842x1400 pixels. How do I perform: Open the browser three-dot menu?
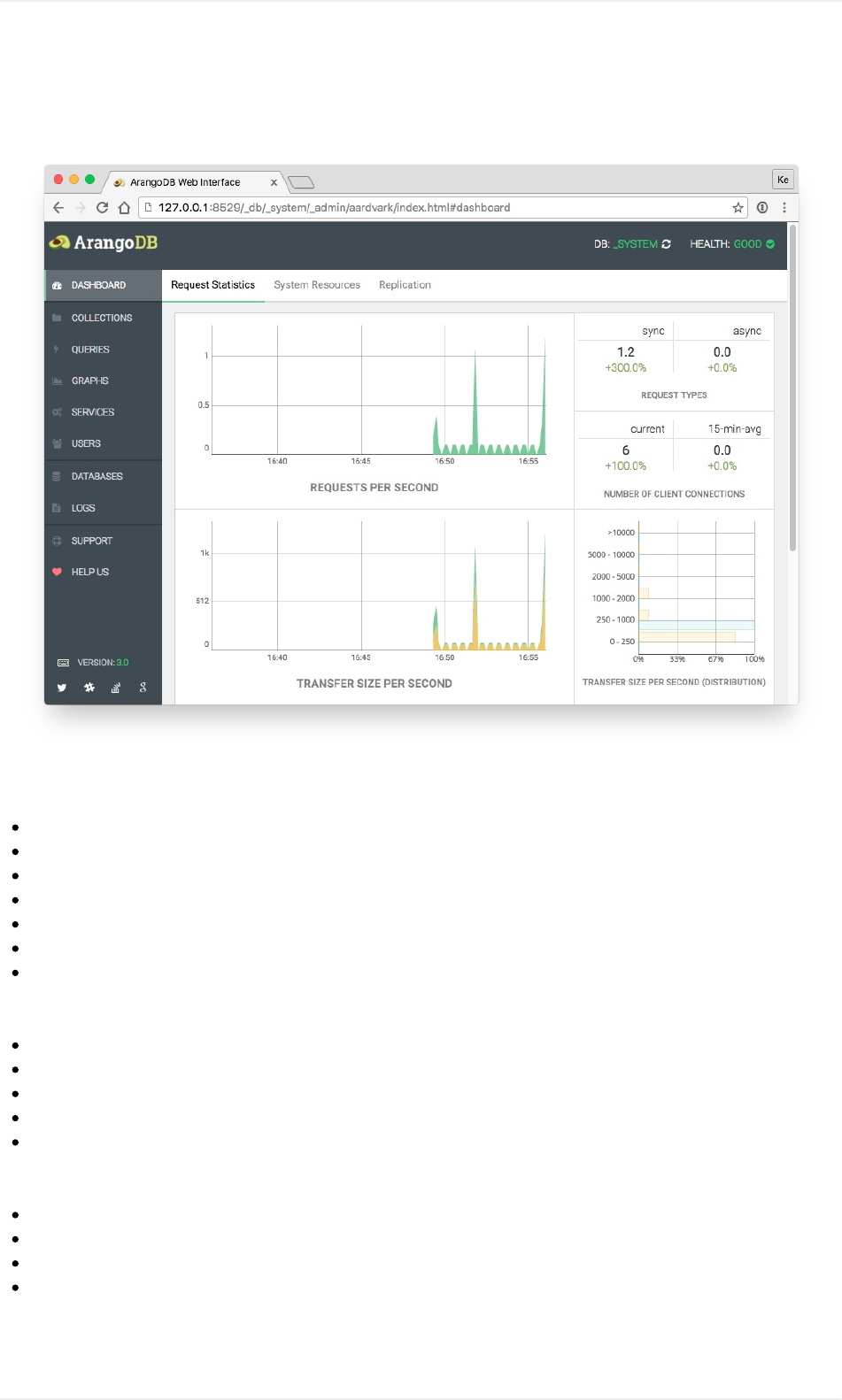(x=784, y=208)
